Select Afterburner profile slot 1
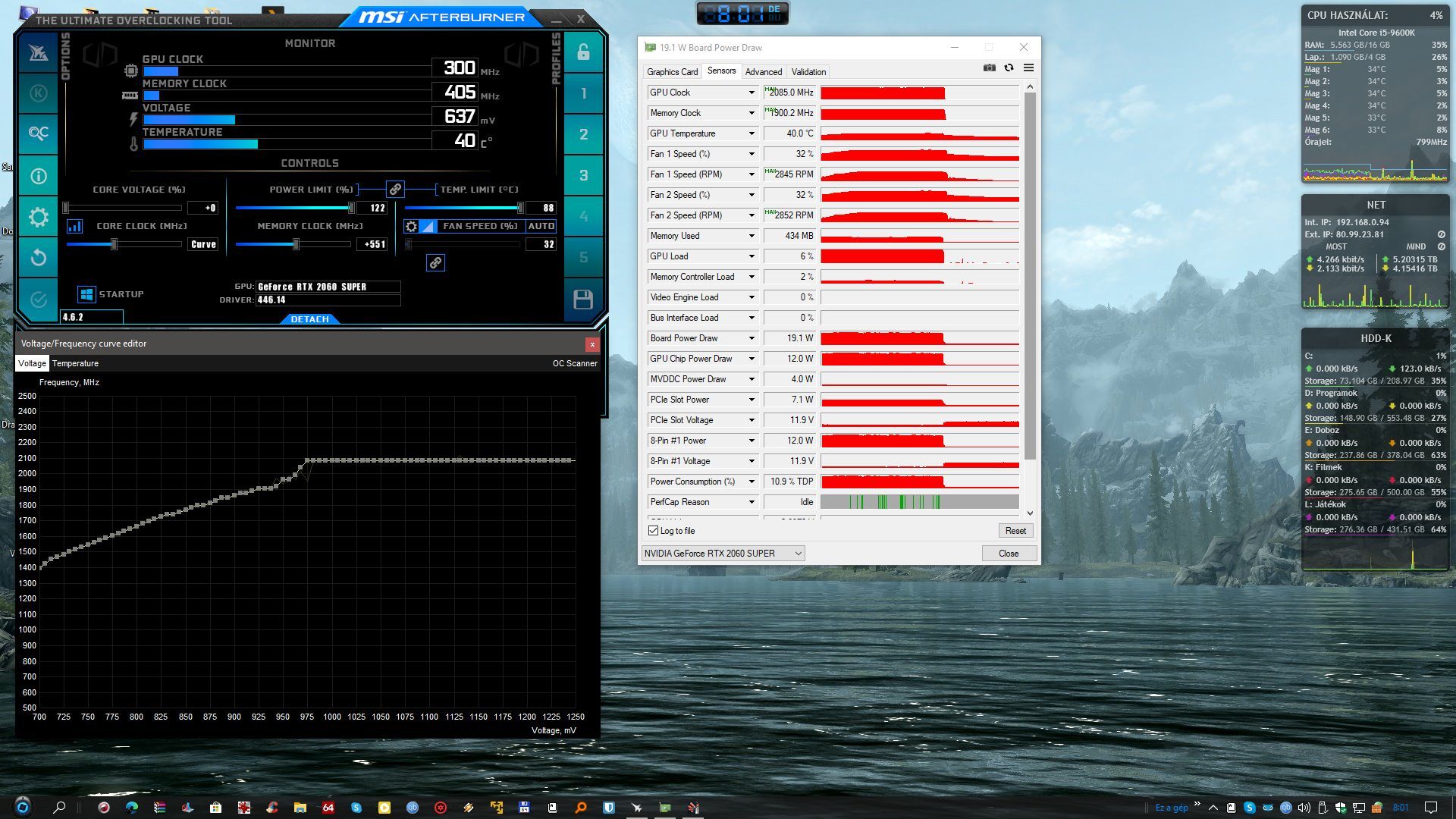1456x819 pixels. (x=583, y=93)
